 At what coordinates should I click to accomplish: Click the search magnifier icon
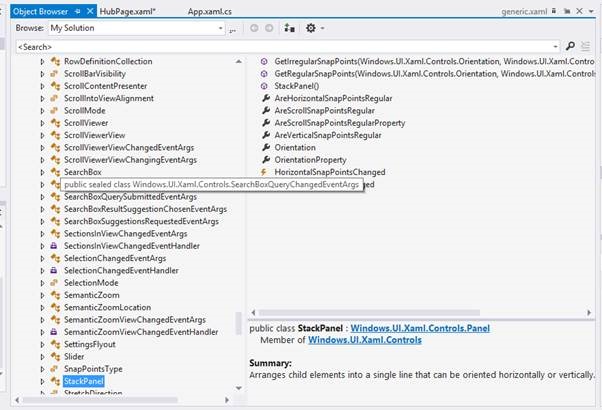pyautogui.click(x=570, y=46)
